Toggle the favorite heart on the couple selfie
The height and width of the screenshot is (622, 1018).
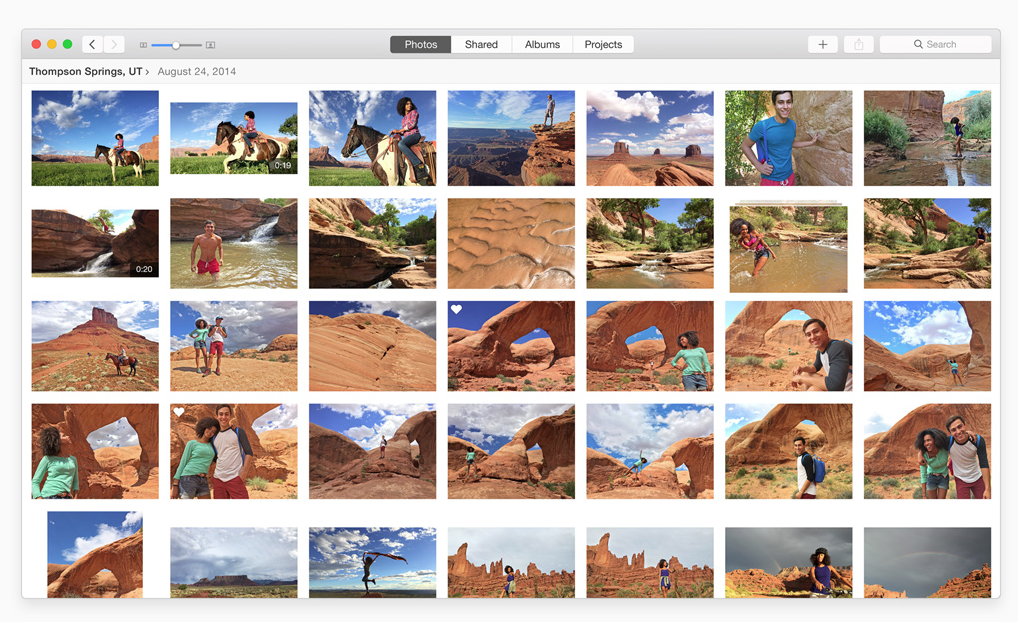click(x=179, y=412)
